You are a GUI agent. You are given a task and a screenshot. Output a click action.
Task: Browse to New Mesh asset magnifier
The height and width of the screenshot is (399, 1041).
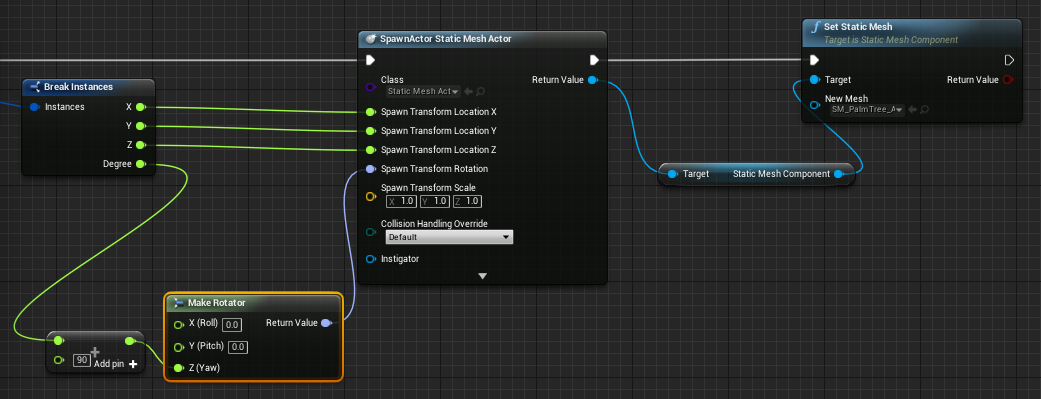click(924, 110)
